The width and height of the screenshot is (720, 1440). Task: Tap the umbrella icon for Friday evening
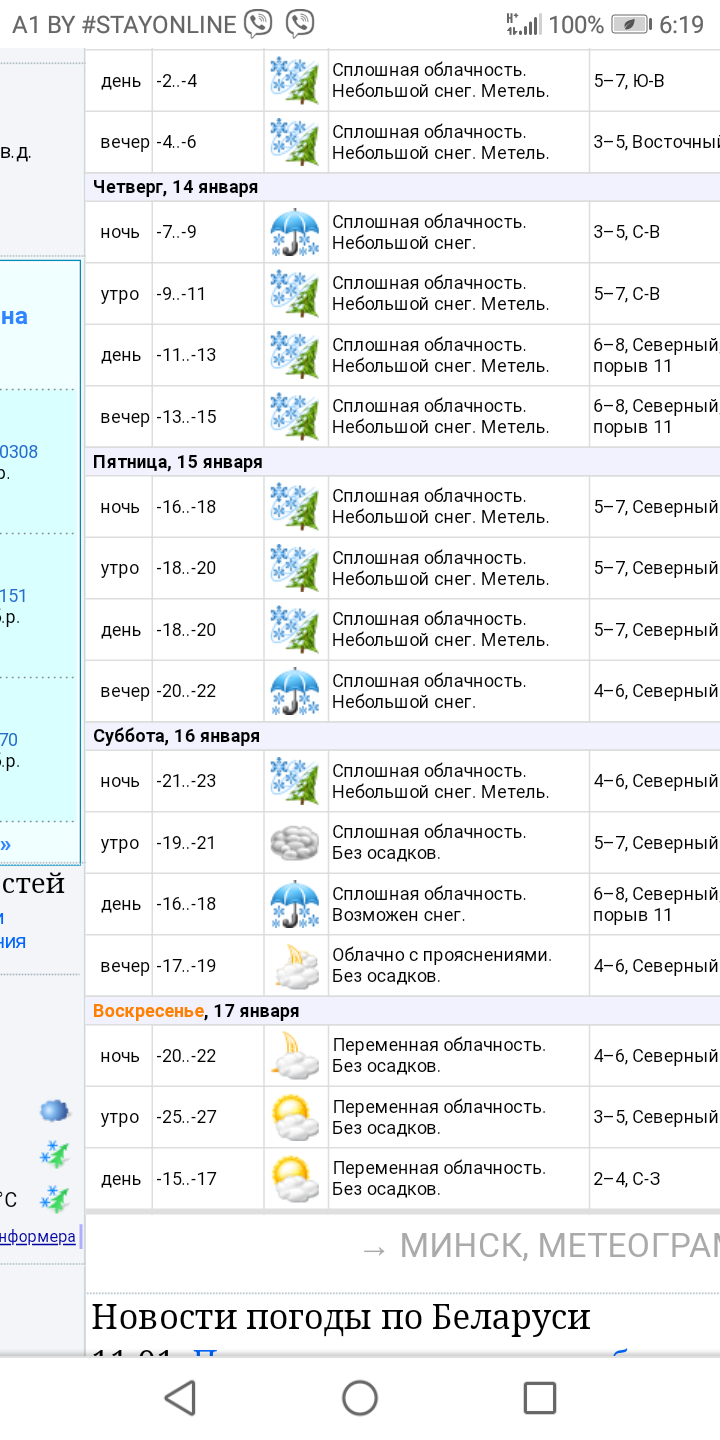tap(295, 691)
